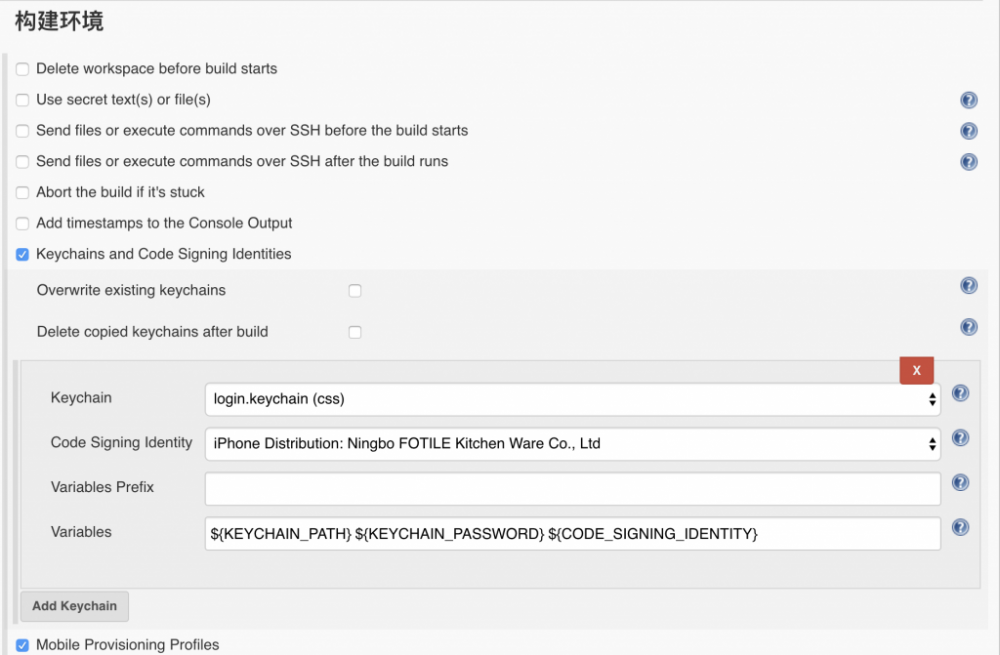Open help for SSH before build starts

968,131
